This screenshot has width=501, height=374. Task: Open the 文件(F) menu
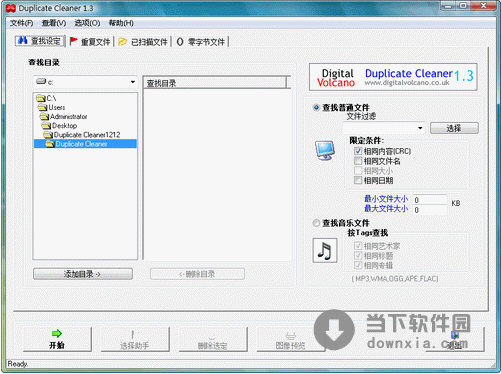coord(21,23)
